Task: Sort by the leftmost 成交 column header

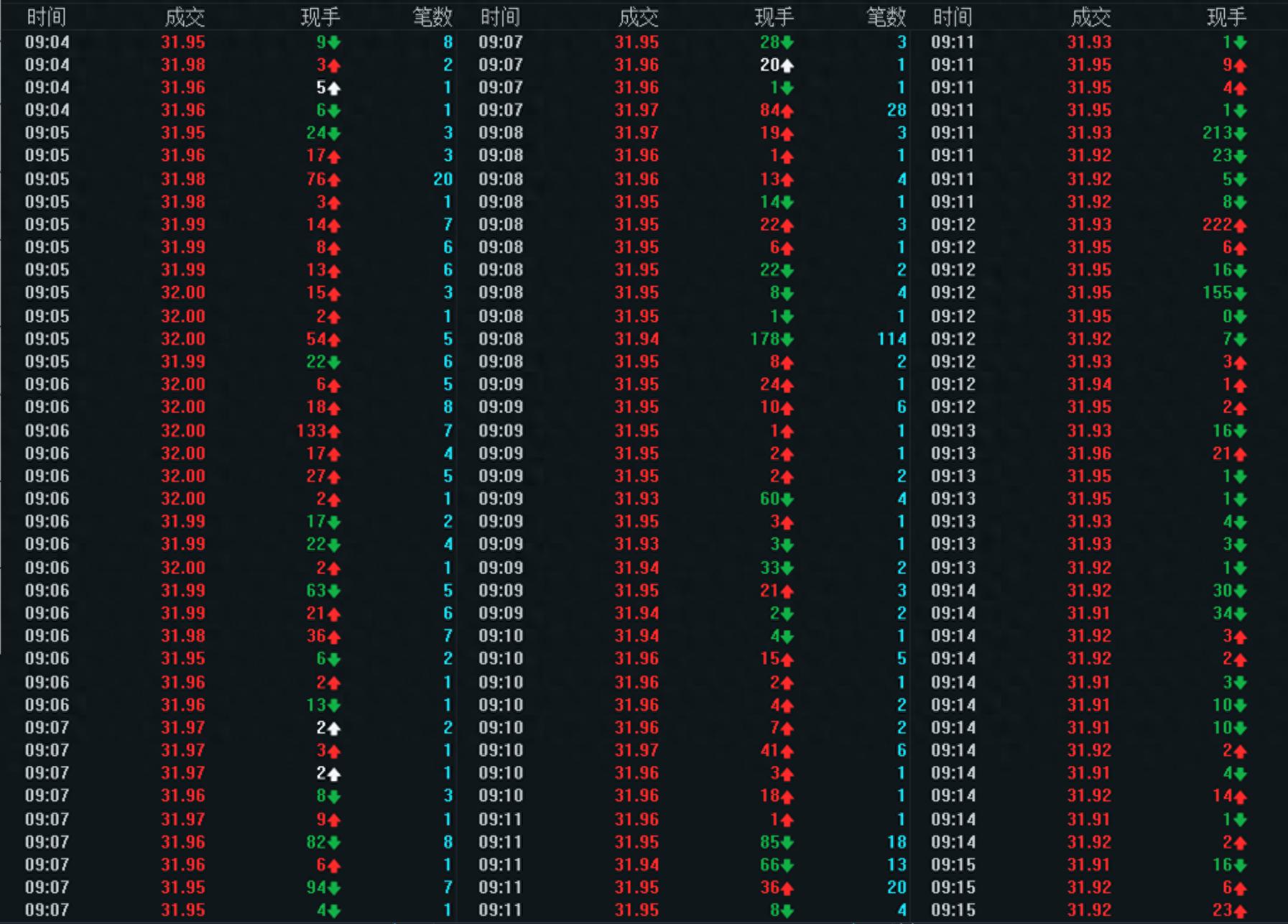Action: click(x=184, y=17)
